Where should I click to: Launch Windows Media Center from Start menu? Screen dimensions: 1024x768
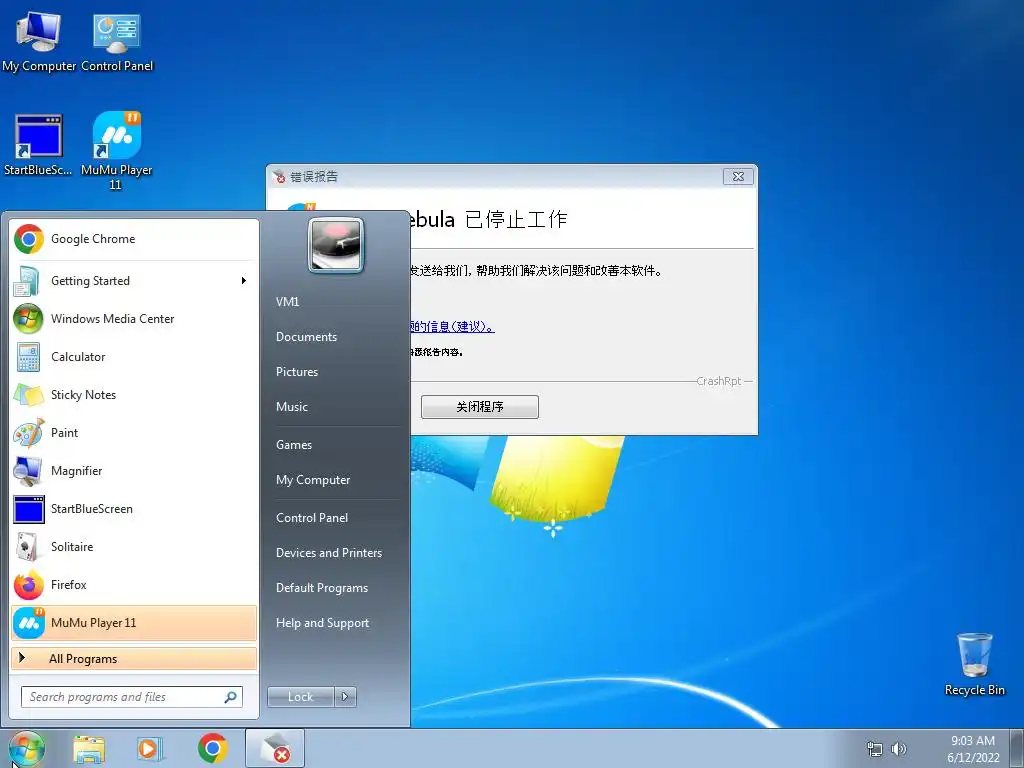[134, 319]
